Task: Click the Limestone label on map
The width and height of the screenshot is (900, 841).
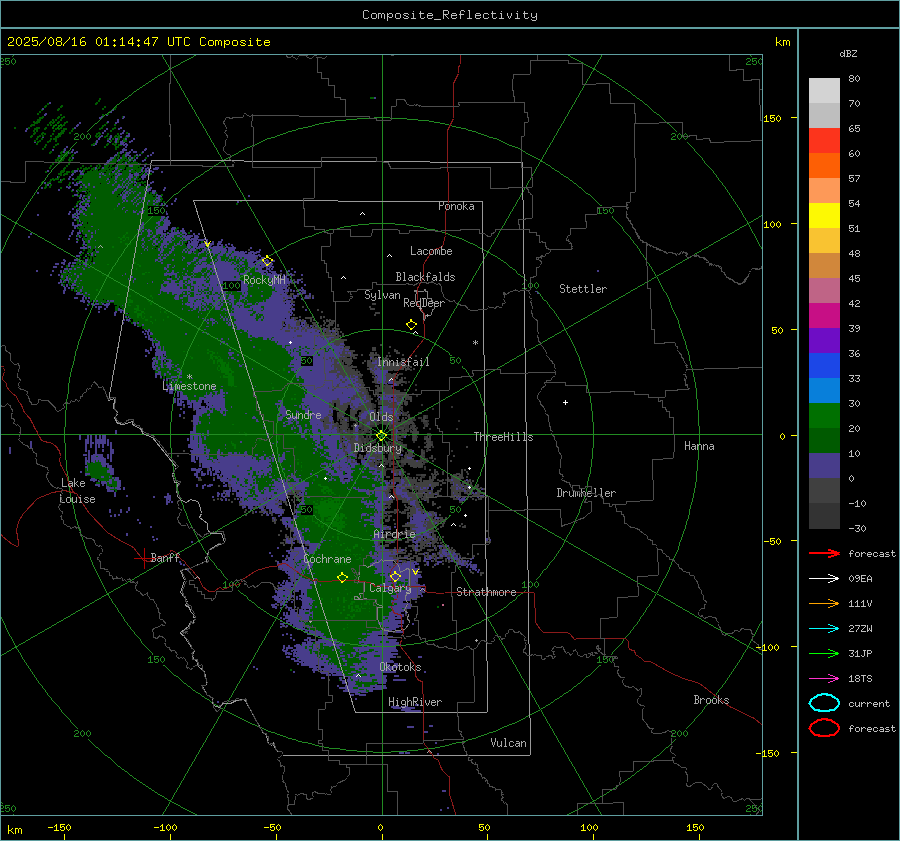Action: pyautogui.click(x=189, y=386)
